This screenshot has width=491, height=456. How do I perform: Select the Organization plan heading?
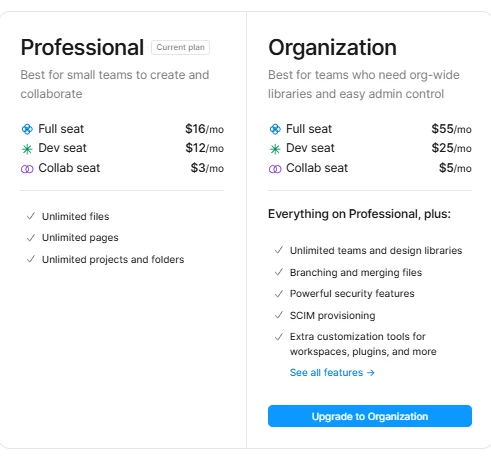(x=332, y=47)
